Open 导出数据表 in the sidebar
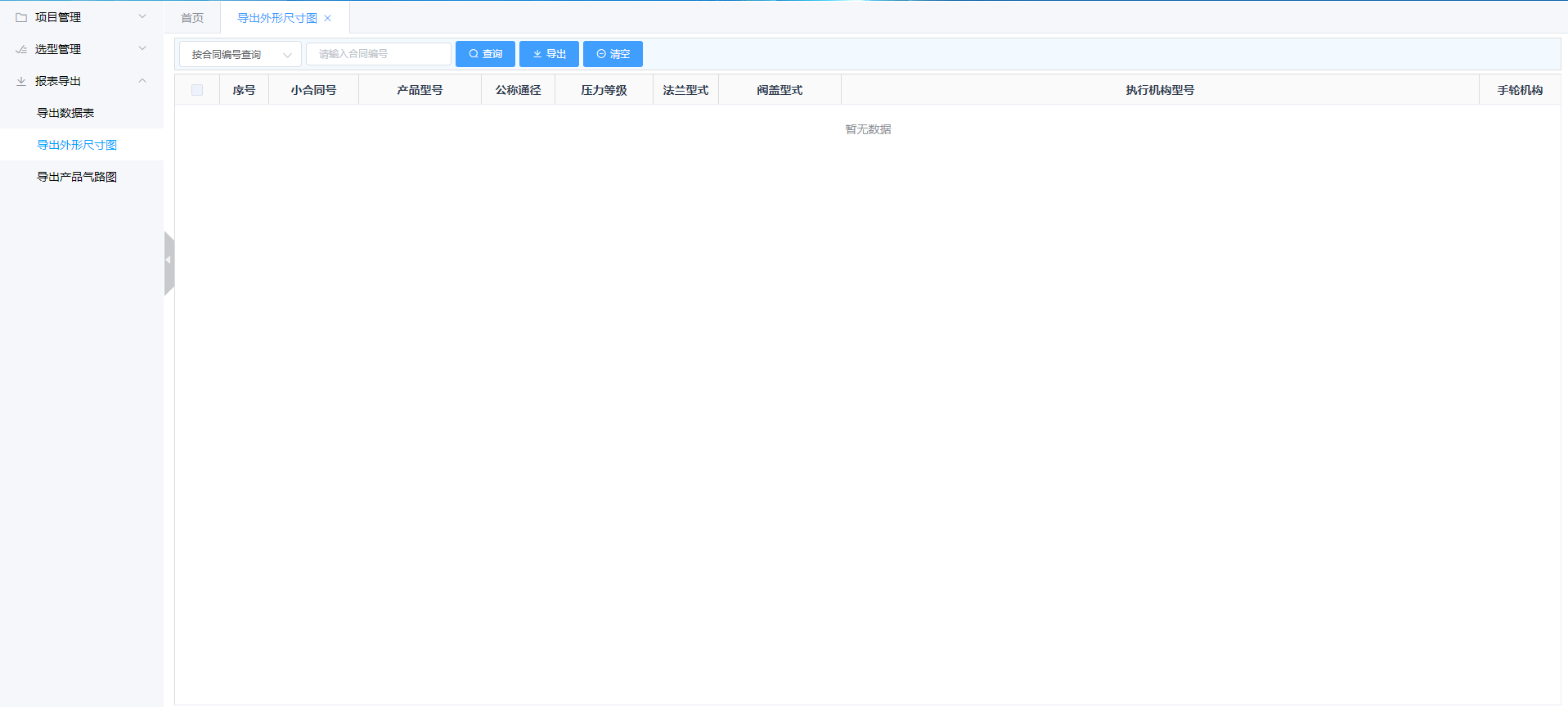Viewport: 1568px width, 707px height. coord(65,113)
